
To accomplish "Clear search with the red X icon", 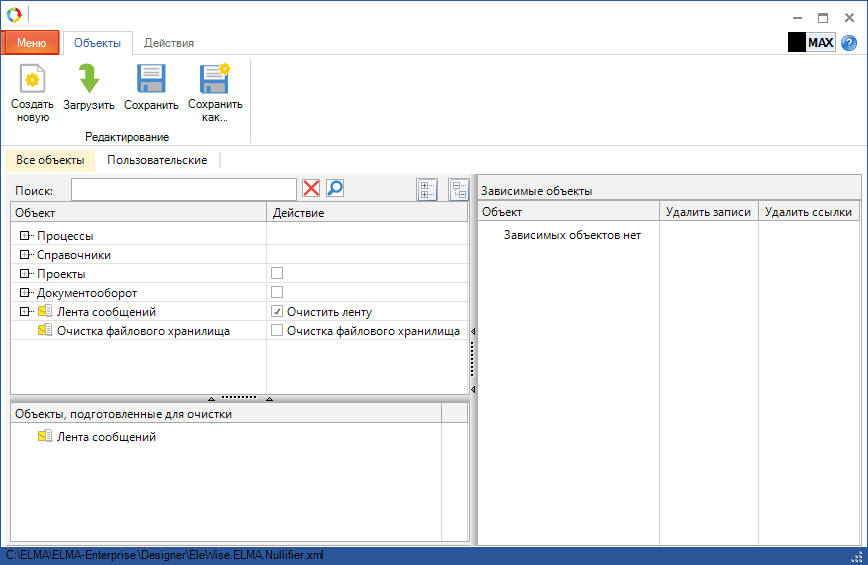I will tap(312, 189).
